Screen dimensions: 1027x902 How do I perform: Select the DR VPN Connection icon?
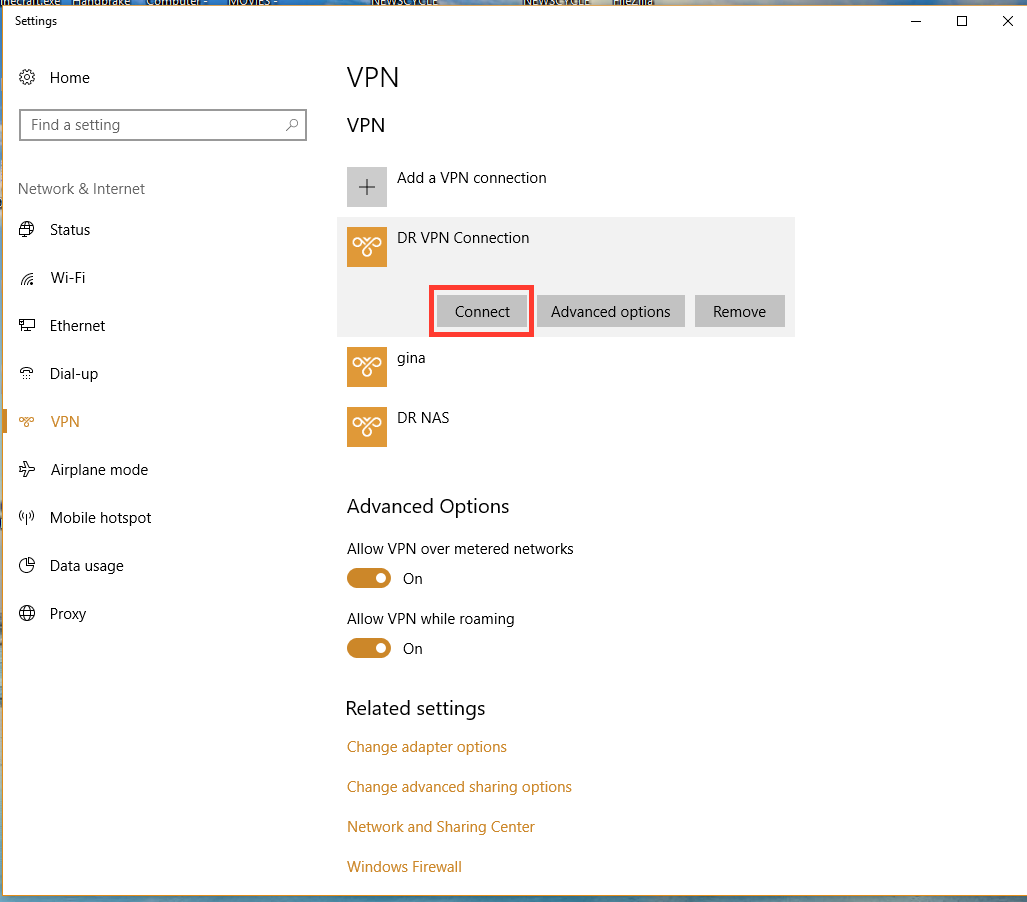367,247
